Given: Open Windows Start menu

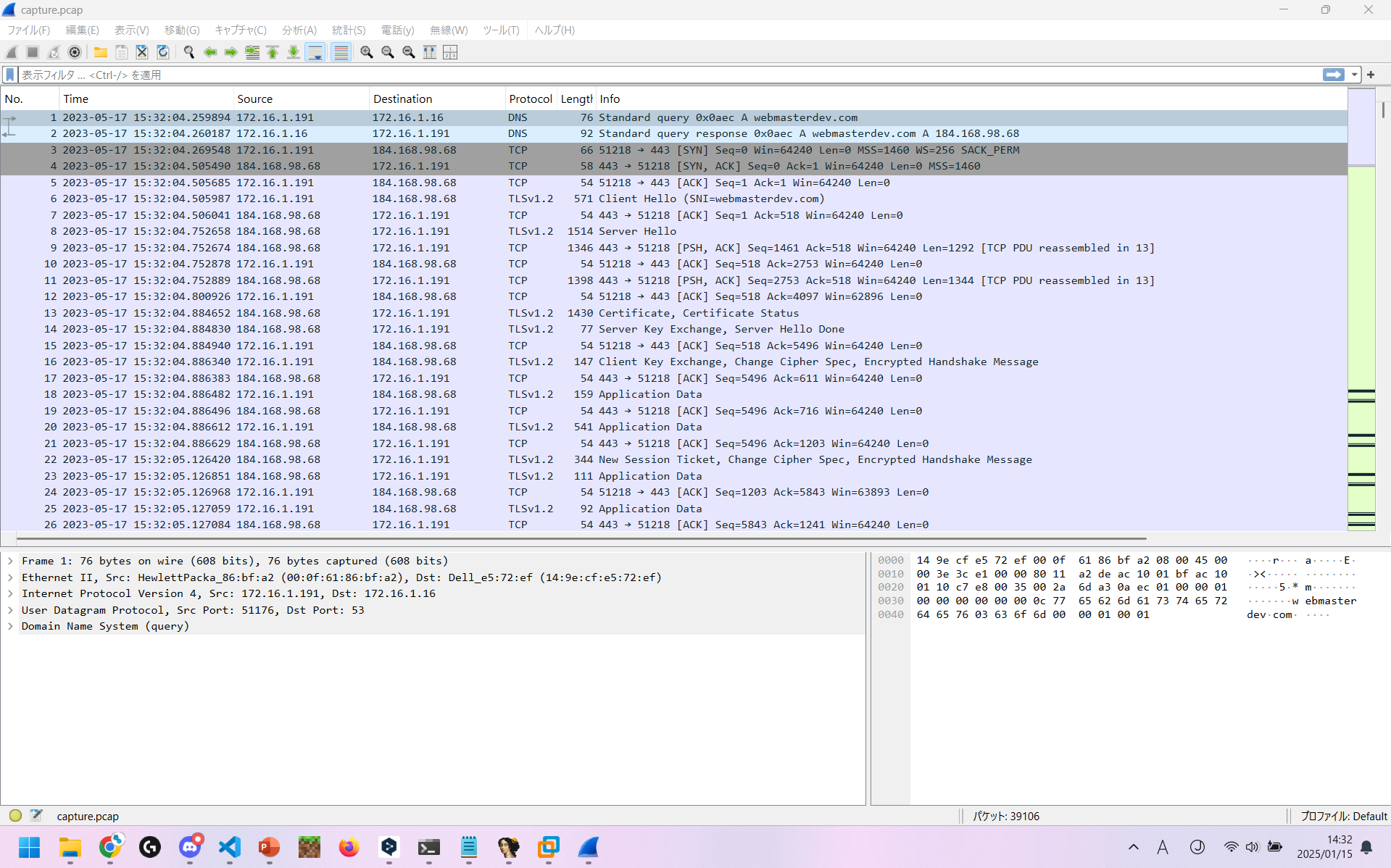Looking at the screenshot, I should coord(30,847).
